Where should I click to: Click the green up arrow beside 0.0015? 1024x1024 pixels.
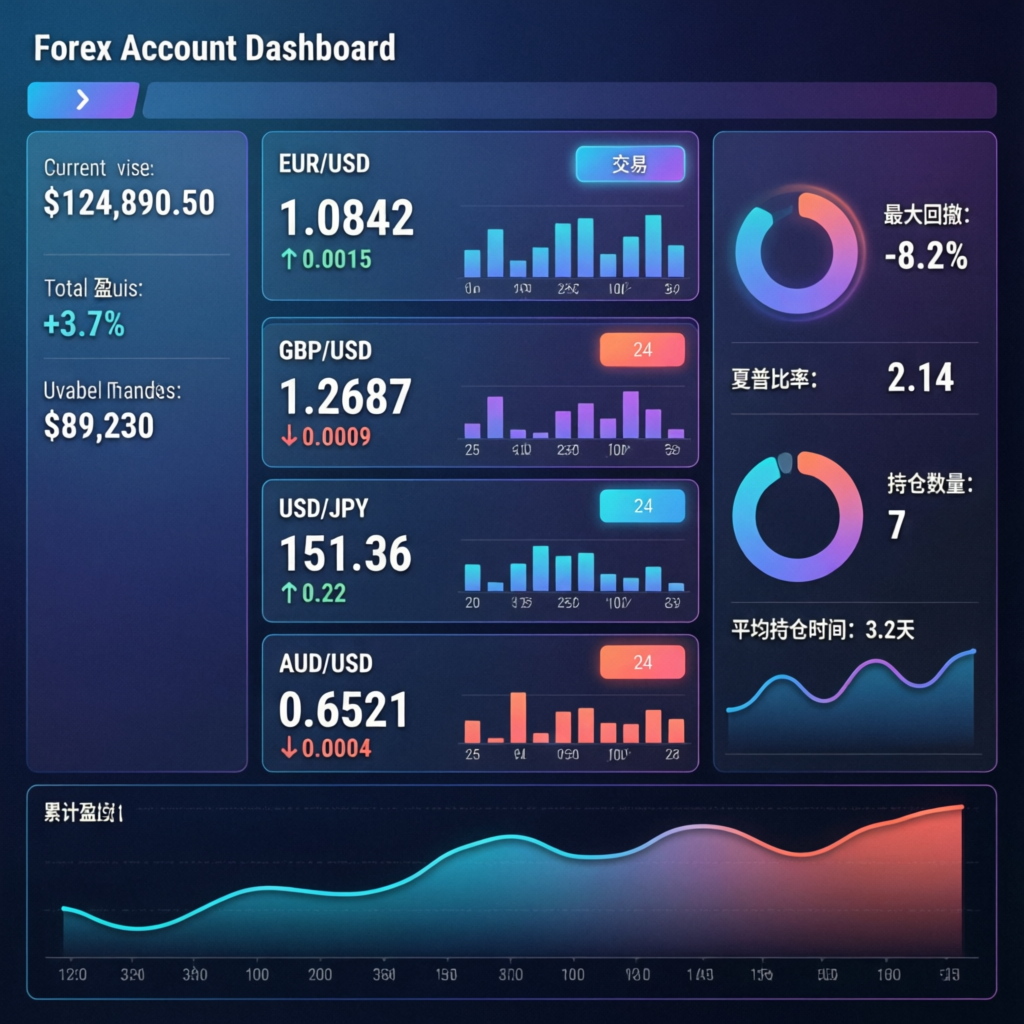click(x=289, y=259)
